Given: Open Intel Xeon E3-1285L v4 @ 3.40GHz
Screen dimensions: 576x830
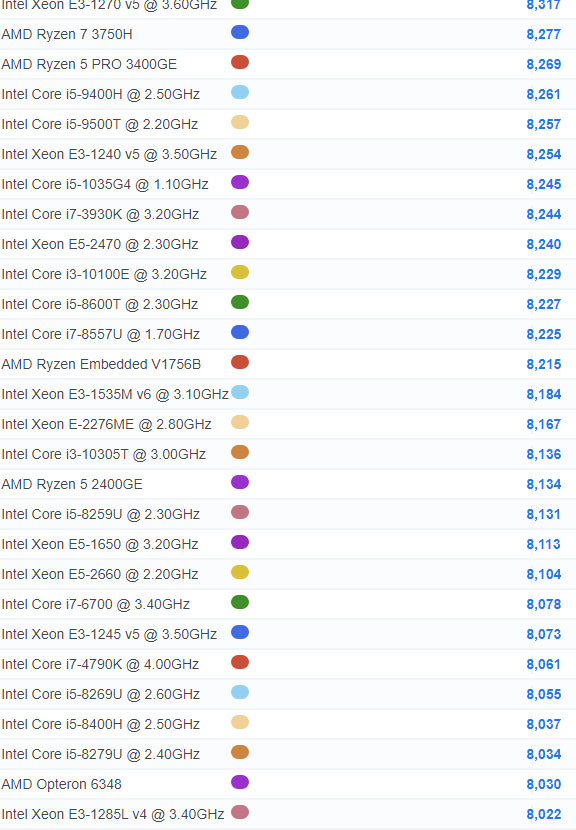Looking at the screenshot, I should (113, 814).
